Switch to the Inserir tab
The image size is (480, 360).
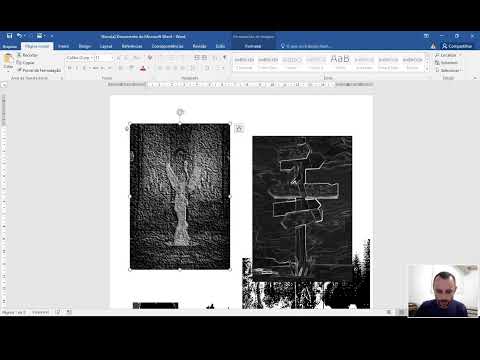pyautogui.click(x=63, y=46)
